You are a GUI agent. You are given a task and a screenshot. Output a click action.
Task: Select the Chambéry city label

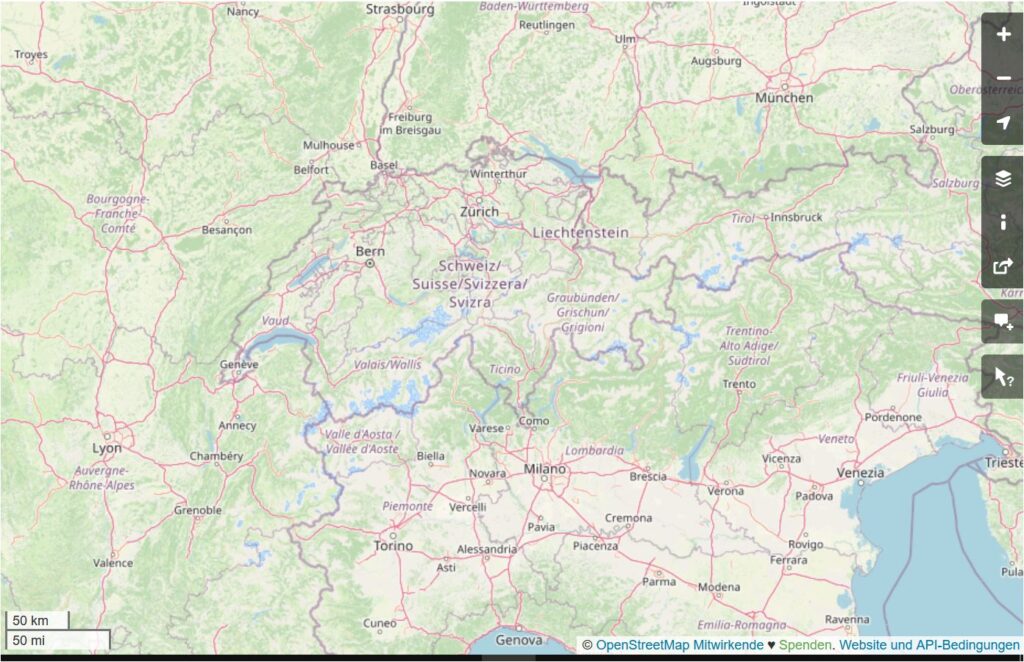click(216, 456)
